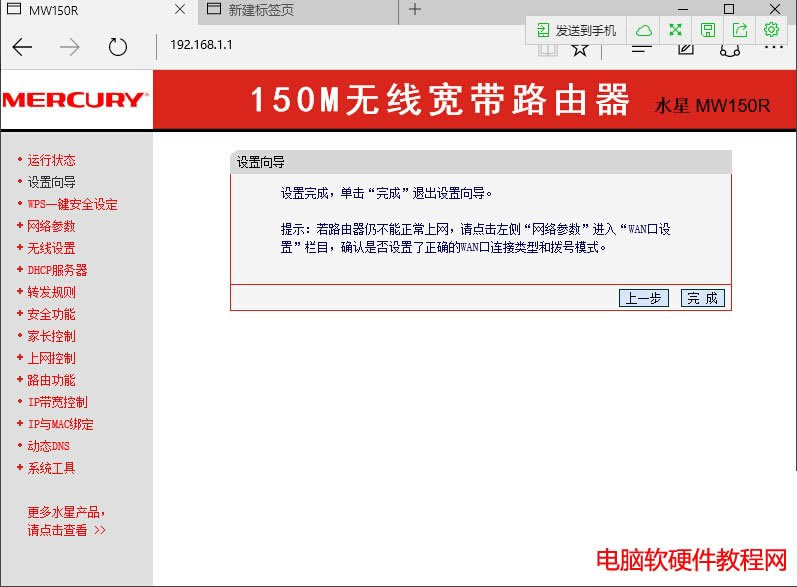The image size is (797, 587).
Task: Switch to the 新建标签页 browser tab
Action: click(x=290, y=10)
